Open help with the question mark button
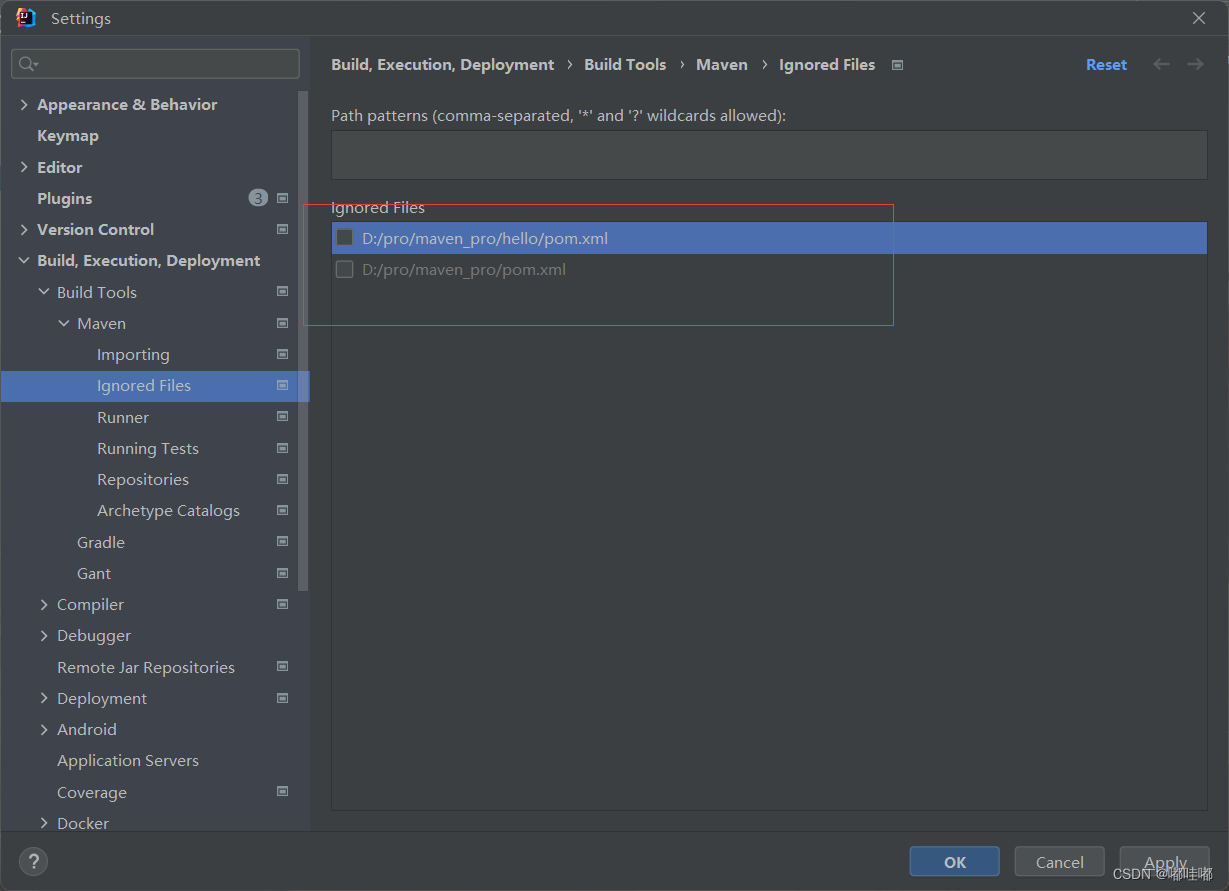 coord(33,862)
